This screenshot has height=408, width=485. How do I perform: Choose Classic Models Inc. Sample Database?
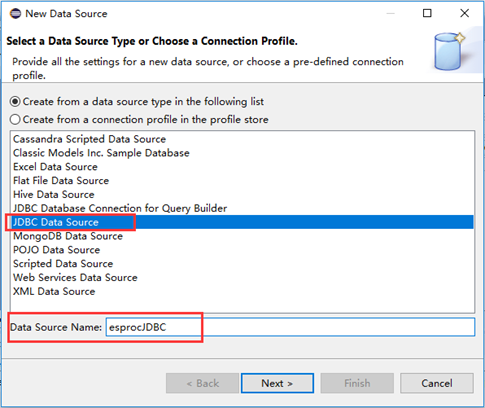(242, 153)
